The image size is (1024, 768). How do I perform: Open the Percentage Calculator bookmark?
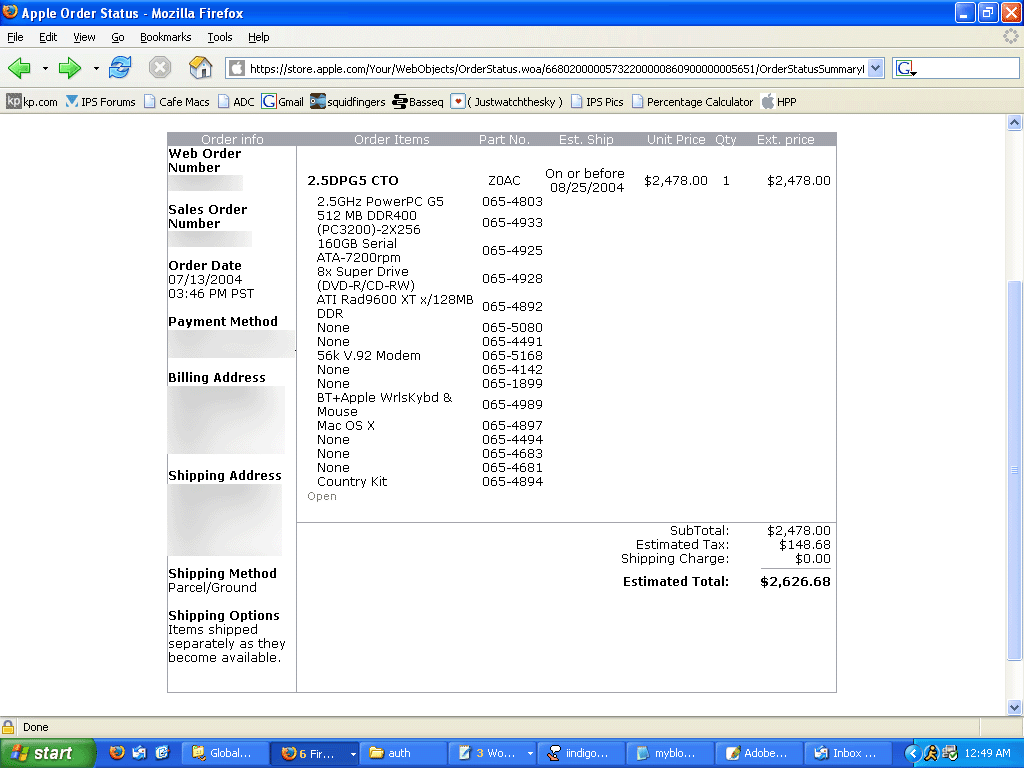tap(692, 102)
